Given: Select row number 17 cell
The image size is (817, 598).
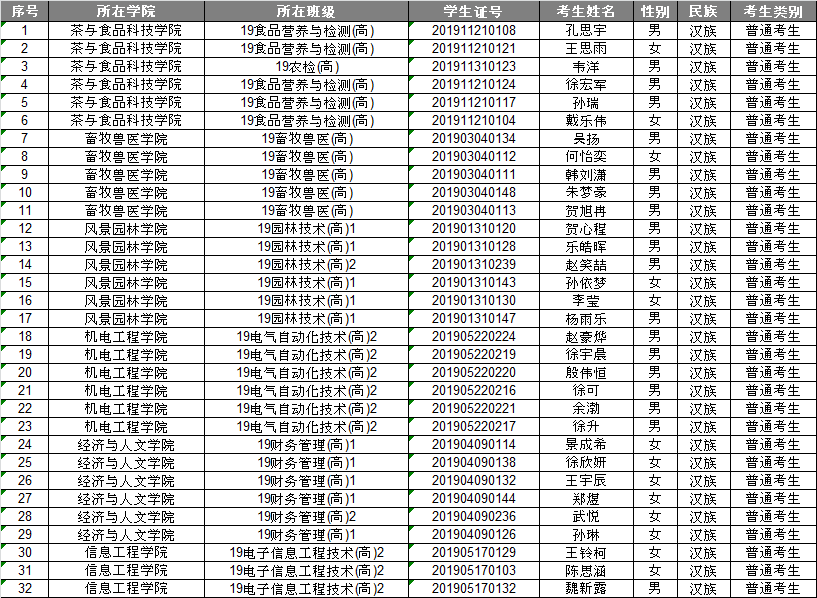Looking at the screenshot, I should [25, 318].
